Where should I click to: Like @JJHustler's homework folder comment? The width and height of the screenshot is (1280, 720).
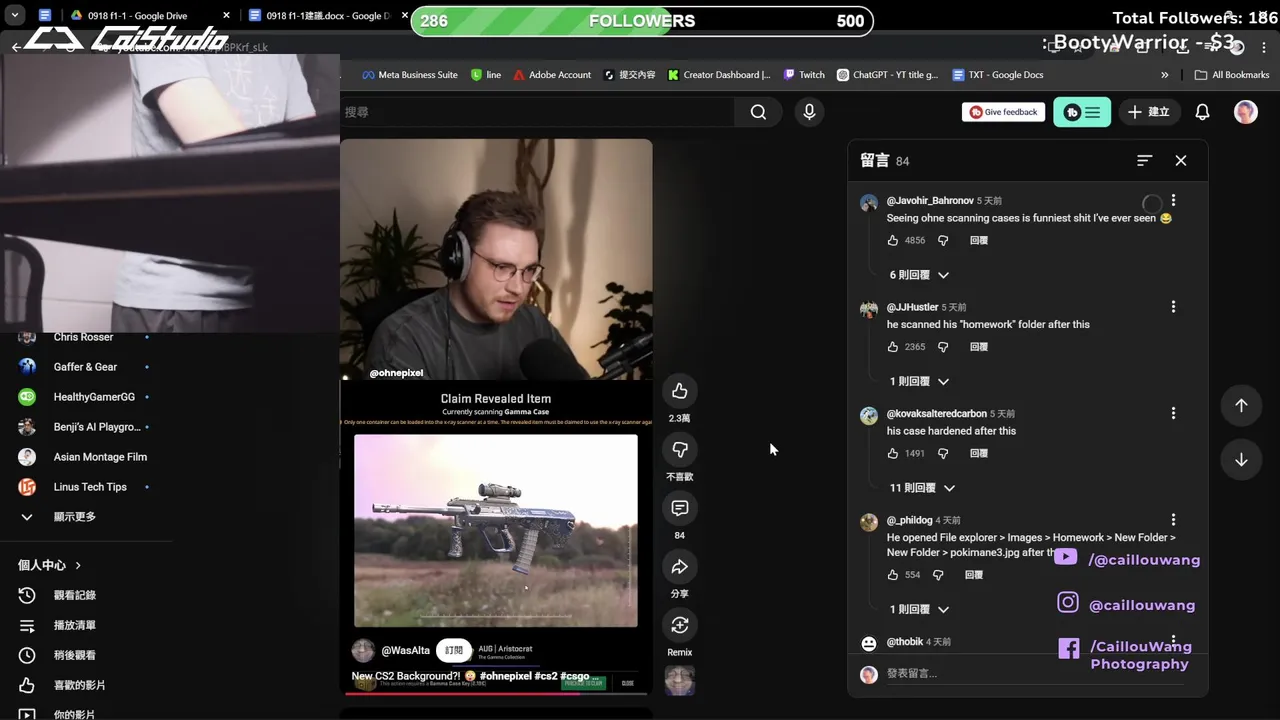tap(893, 347)
